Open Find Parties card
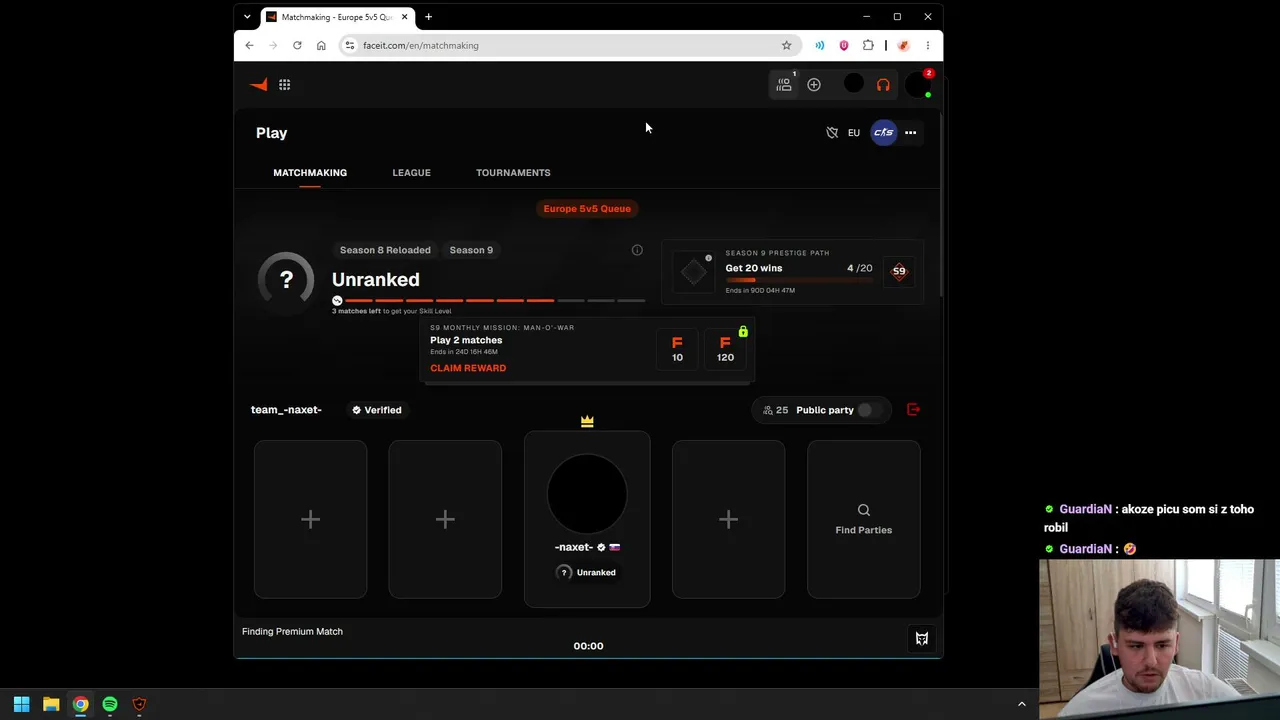This screenshot has height=720, width=1280. point(864,519)
